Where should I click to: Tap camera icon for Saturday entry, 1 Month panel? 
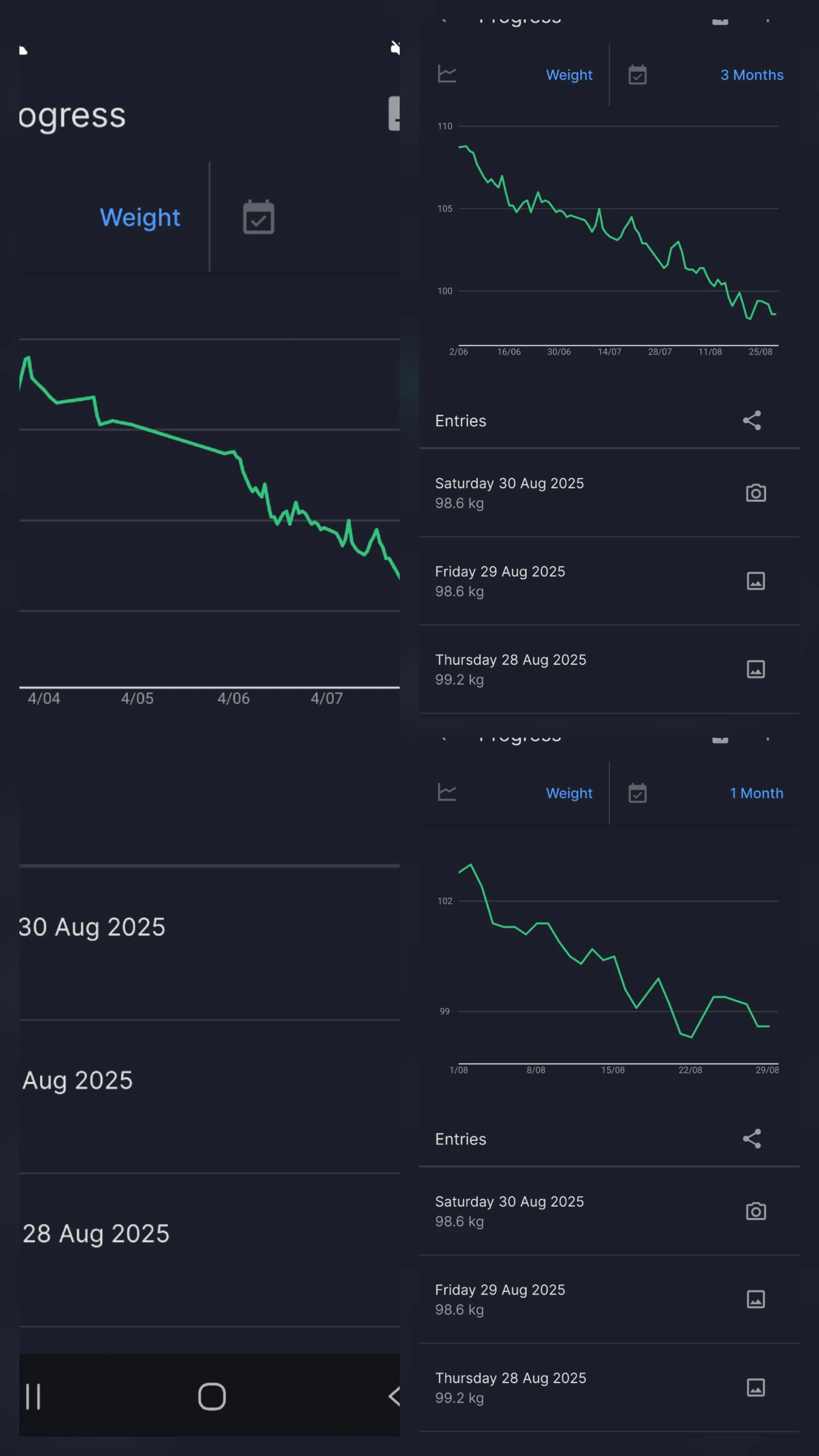(x=756, y=1211)
